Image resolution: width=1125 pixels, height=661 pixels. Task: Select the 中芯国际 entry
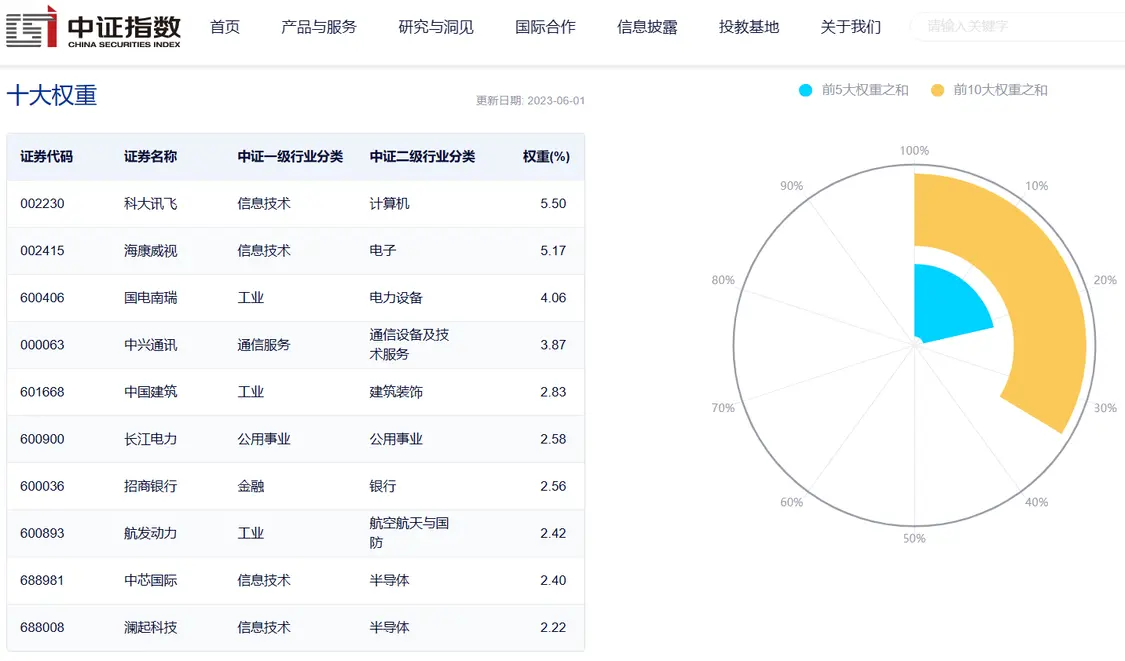tap(150, 580)
